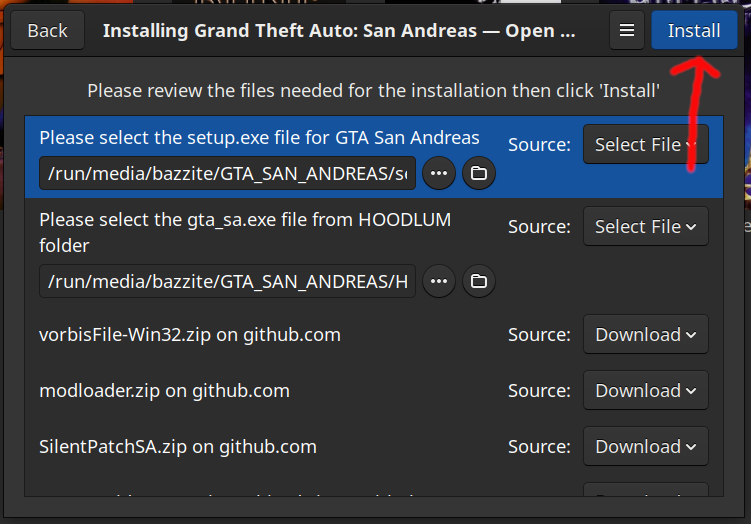This screenshot has width=751, height=524.
Task: Click the setup.exe file path field
Action: click(228, 173)
